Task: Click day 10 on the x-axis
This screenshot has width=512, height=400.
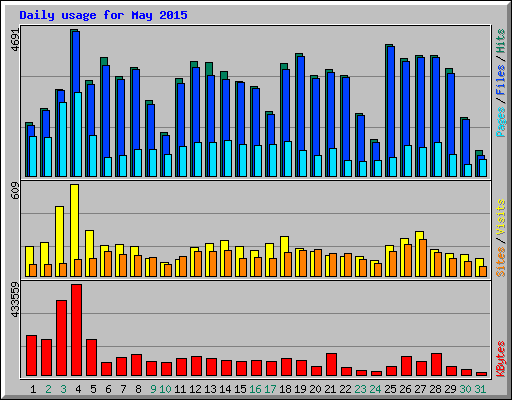Action: click(165, 389)
